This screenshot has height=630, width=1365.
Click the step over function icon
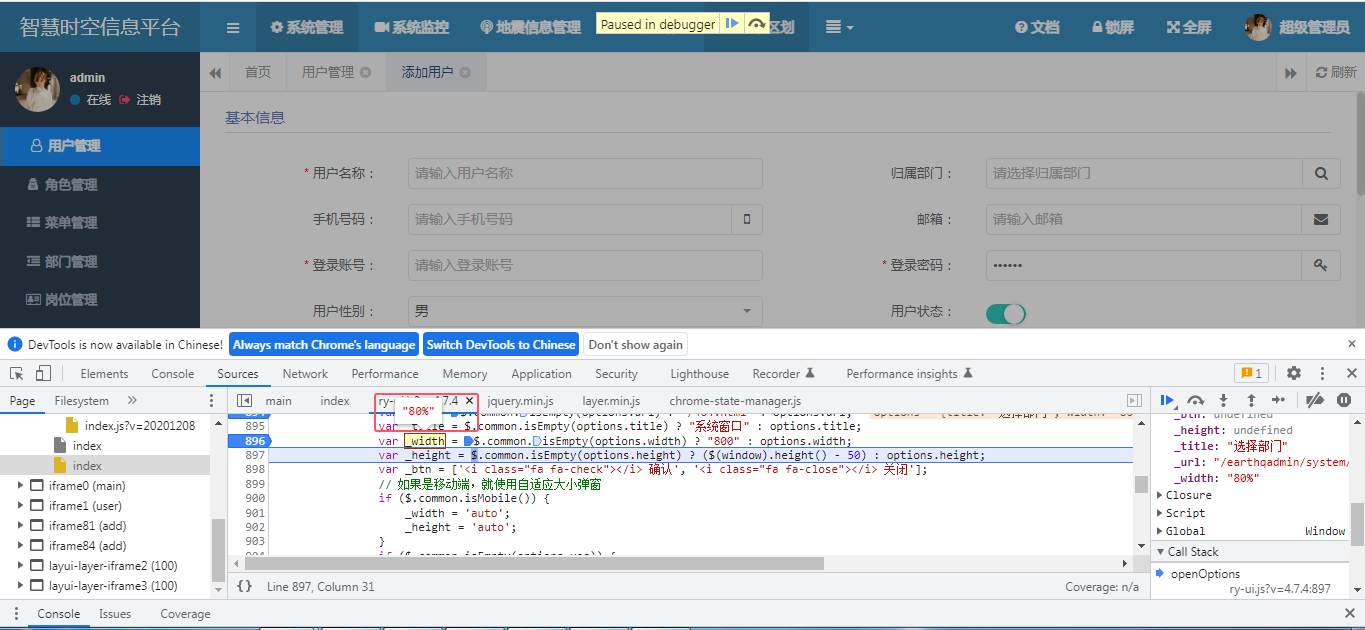[x=1195, y=400]
